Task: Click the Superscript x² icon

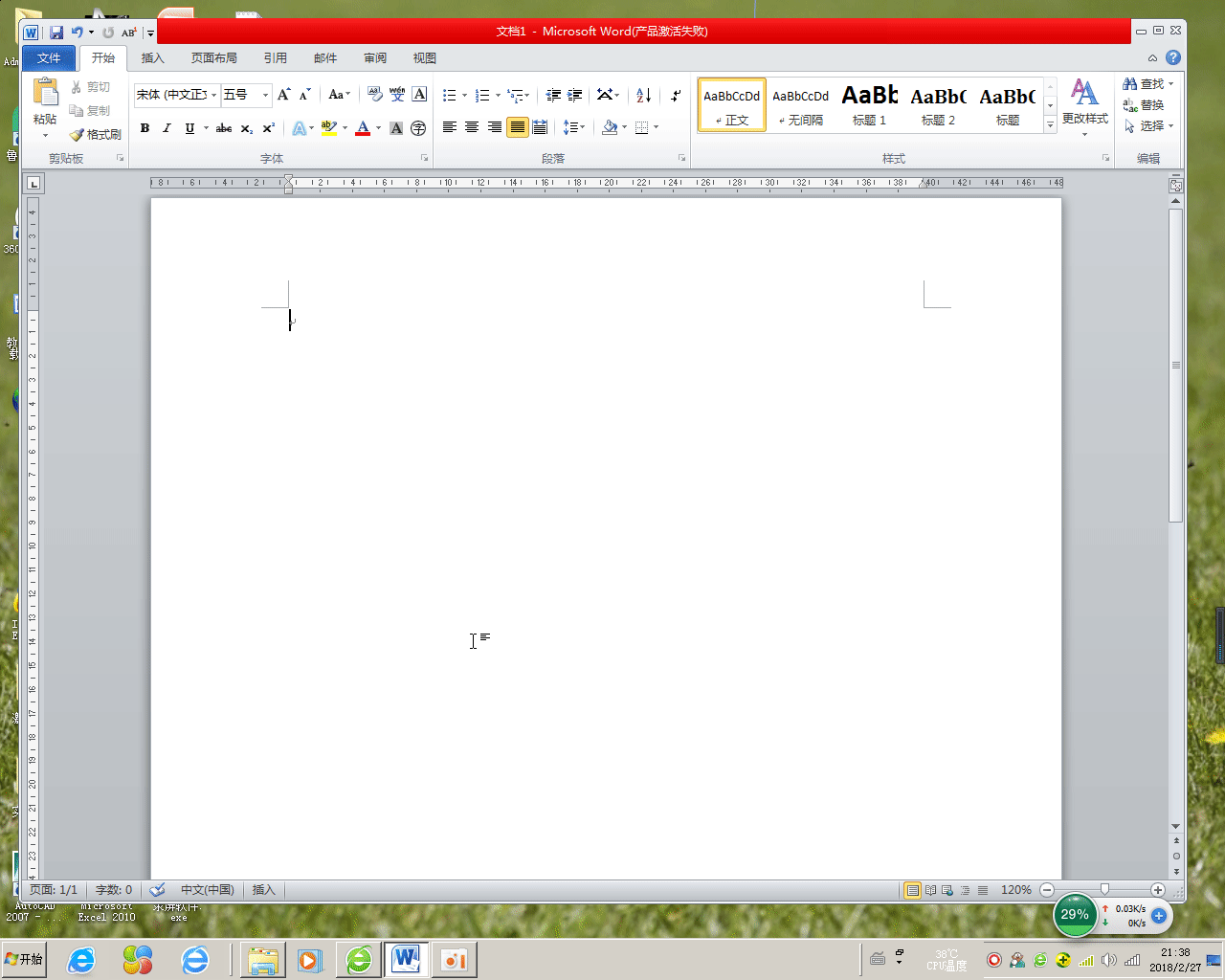Action: point(269,128)
